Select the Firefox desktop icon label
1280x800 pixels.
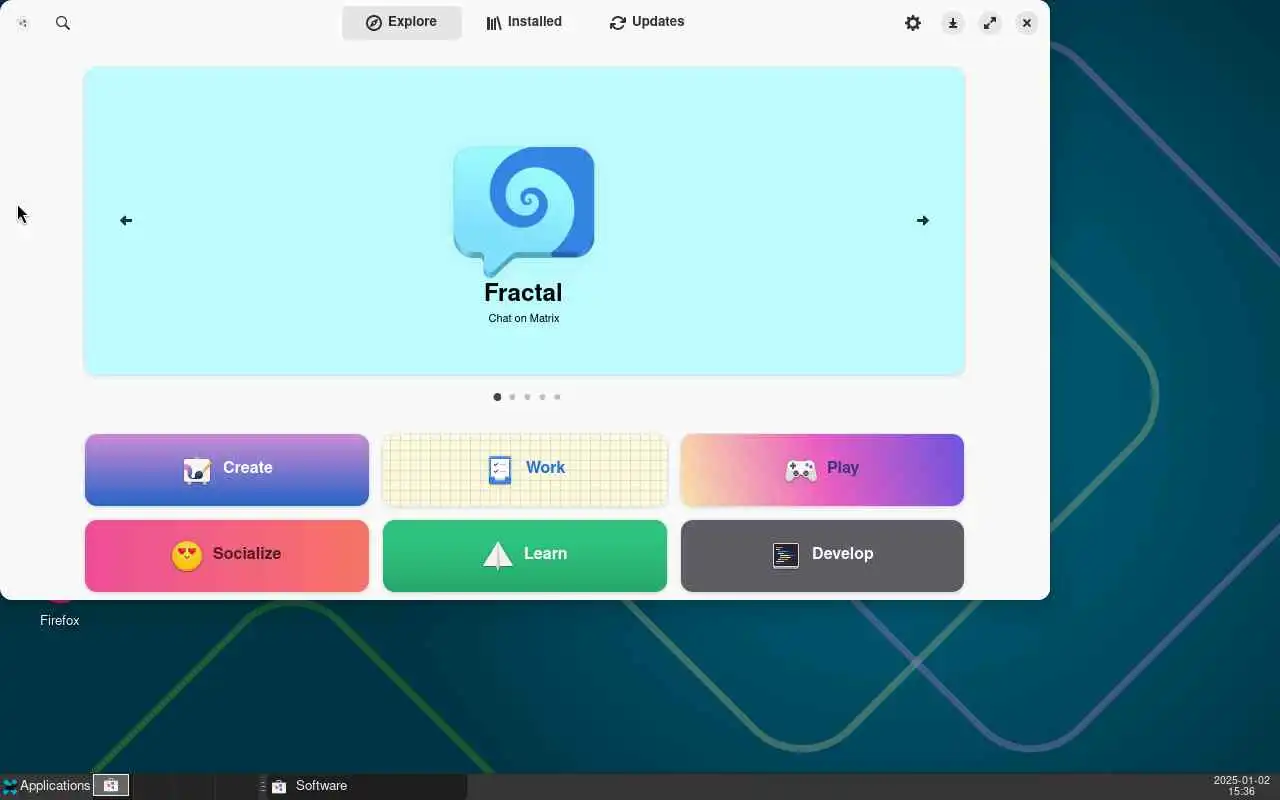(60, 620)
